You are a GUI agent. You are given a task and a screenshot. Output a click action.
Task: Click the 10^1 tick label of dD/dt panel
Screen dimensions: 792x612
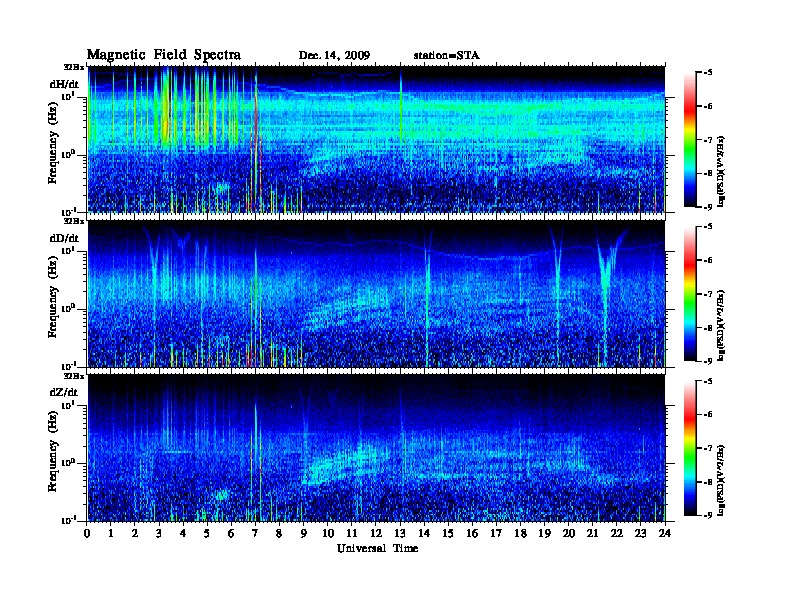point(67,250)
